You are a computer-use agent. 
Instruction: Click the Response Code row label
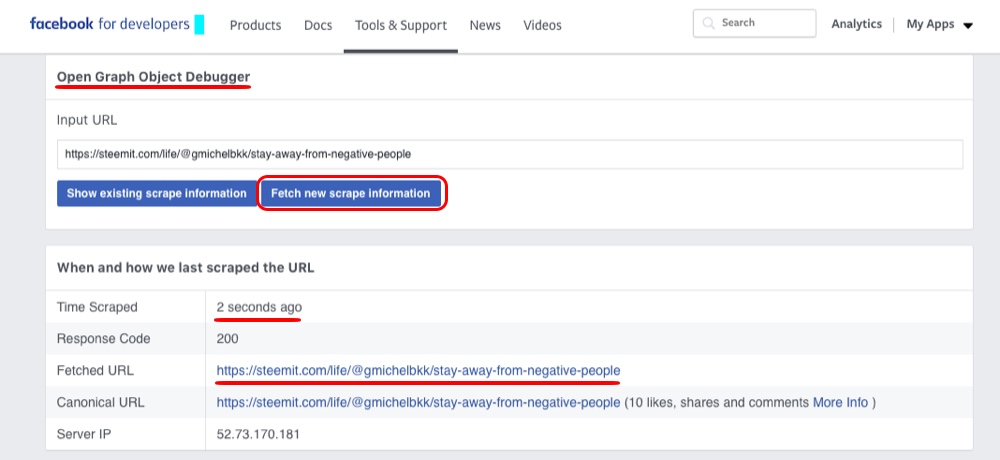[x=103, y=339]
